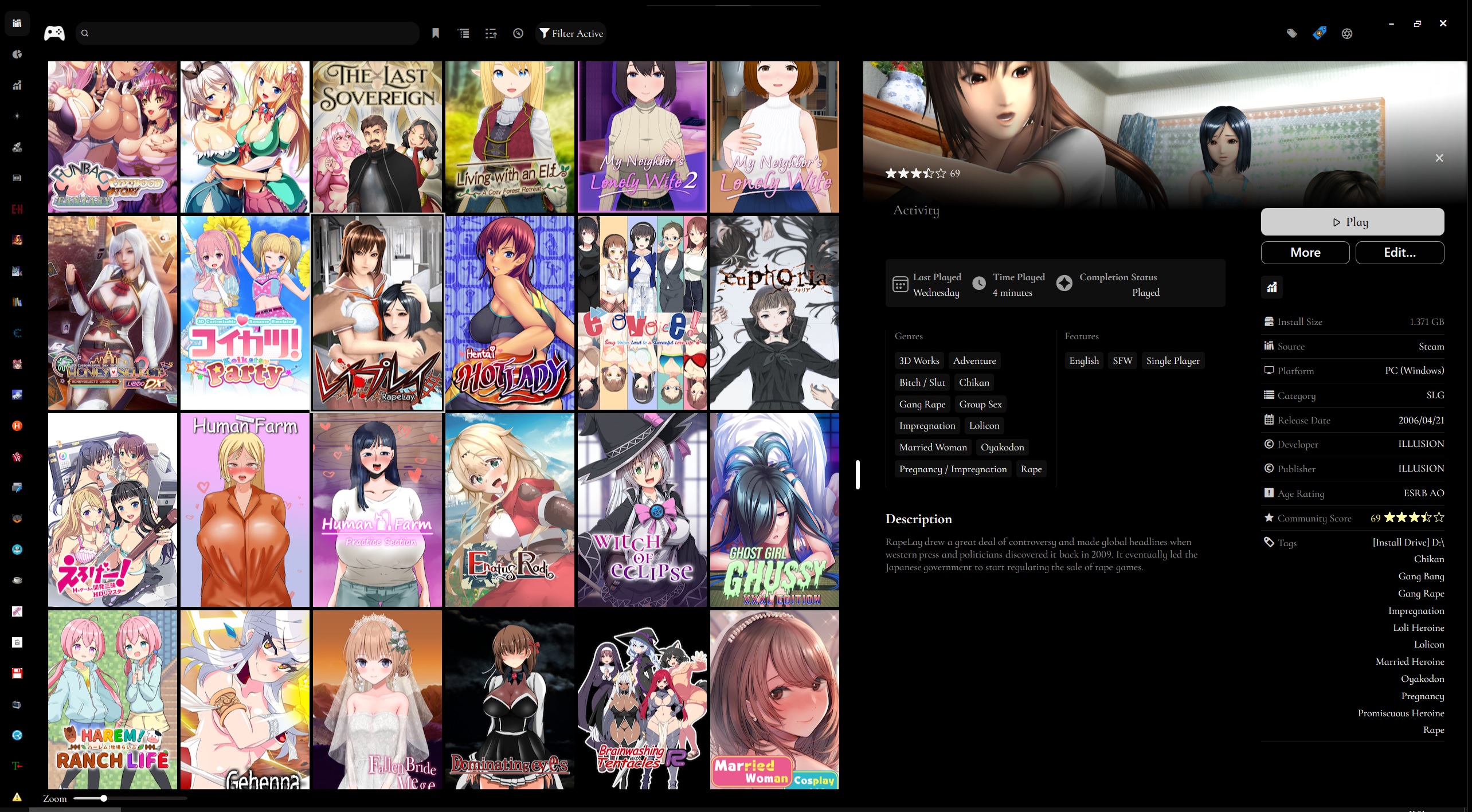Click the television sidebar icon
This screenshot has height=812, width=1472.
(x=17, y=704)
